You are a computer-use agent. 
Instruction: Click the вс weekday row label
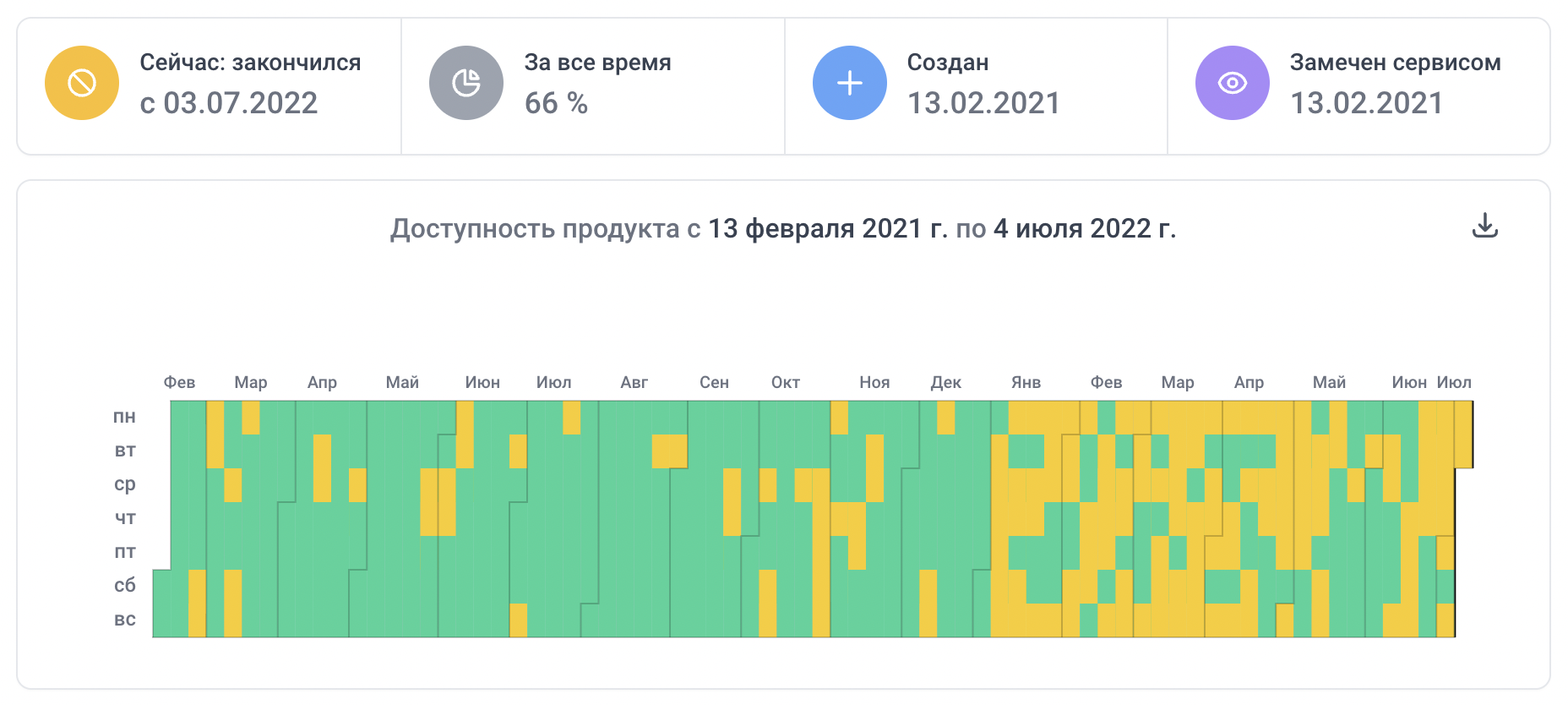[x=124, y=620]
